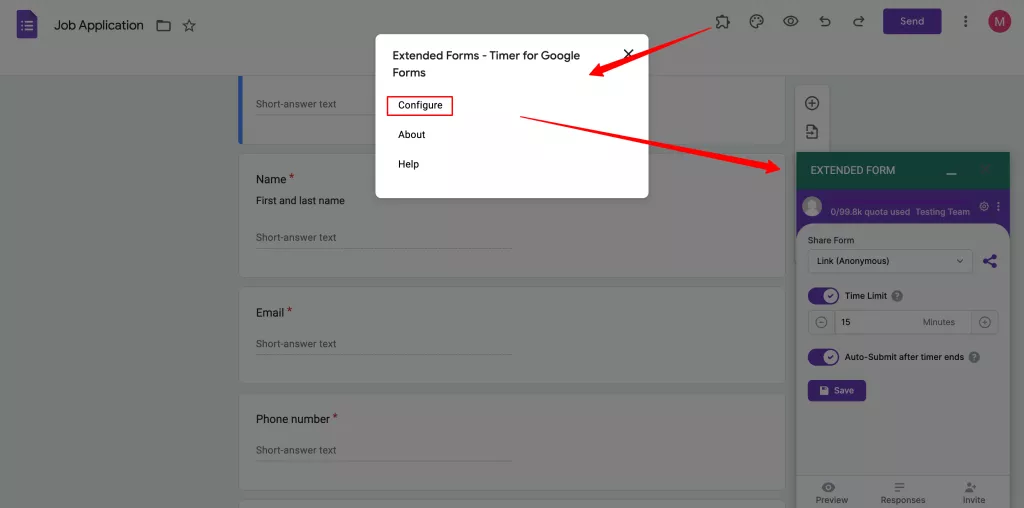The width and height of the screenshot is (1024, 508).
Task: Import questions icon in side toolbar
Action: pyautogui.click(x=812, y=132)
